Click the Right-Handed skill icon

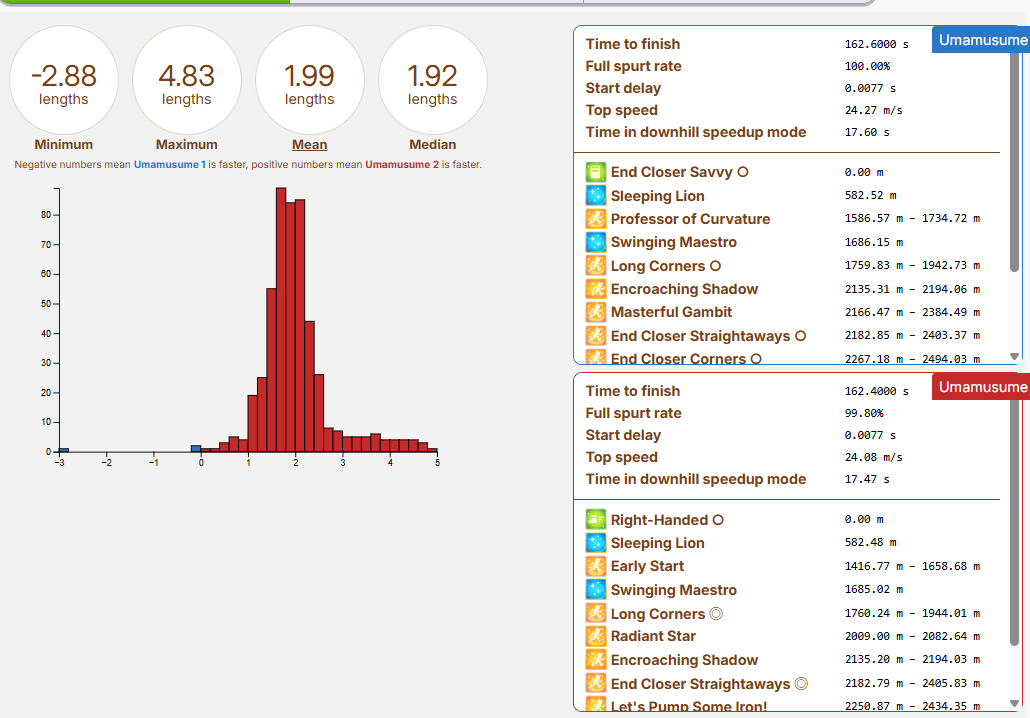click(596, 520)
